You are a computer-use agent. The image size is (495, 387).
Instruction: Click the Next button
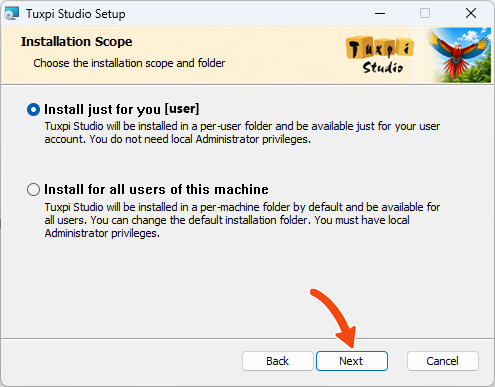[x=352, y=361]
